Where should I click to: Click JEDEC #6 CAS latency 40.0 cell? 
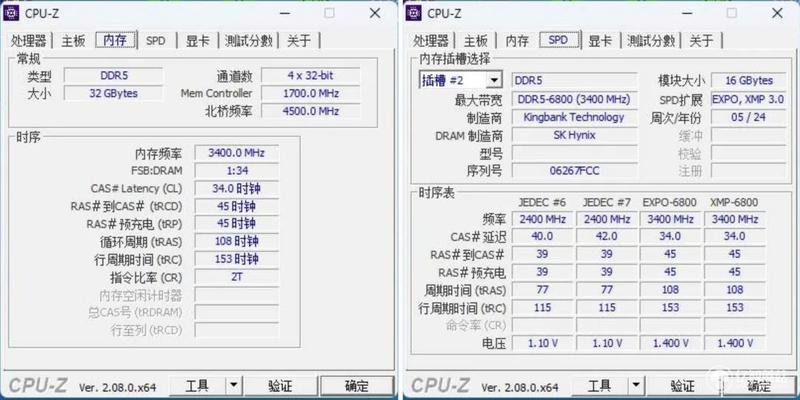(542, 236)
